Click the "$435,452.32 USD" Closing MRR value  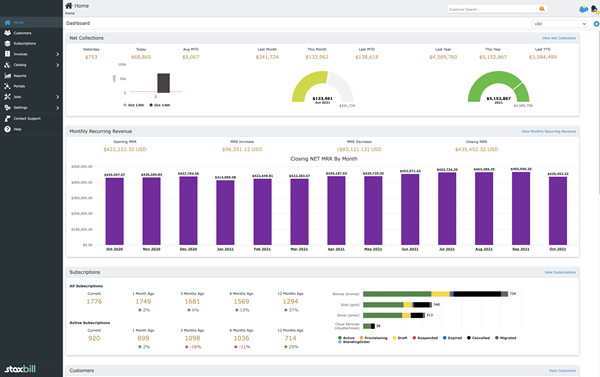point(476,149)
